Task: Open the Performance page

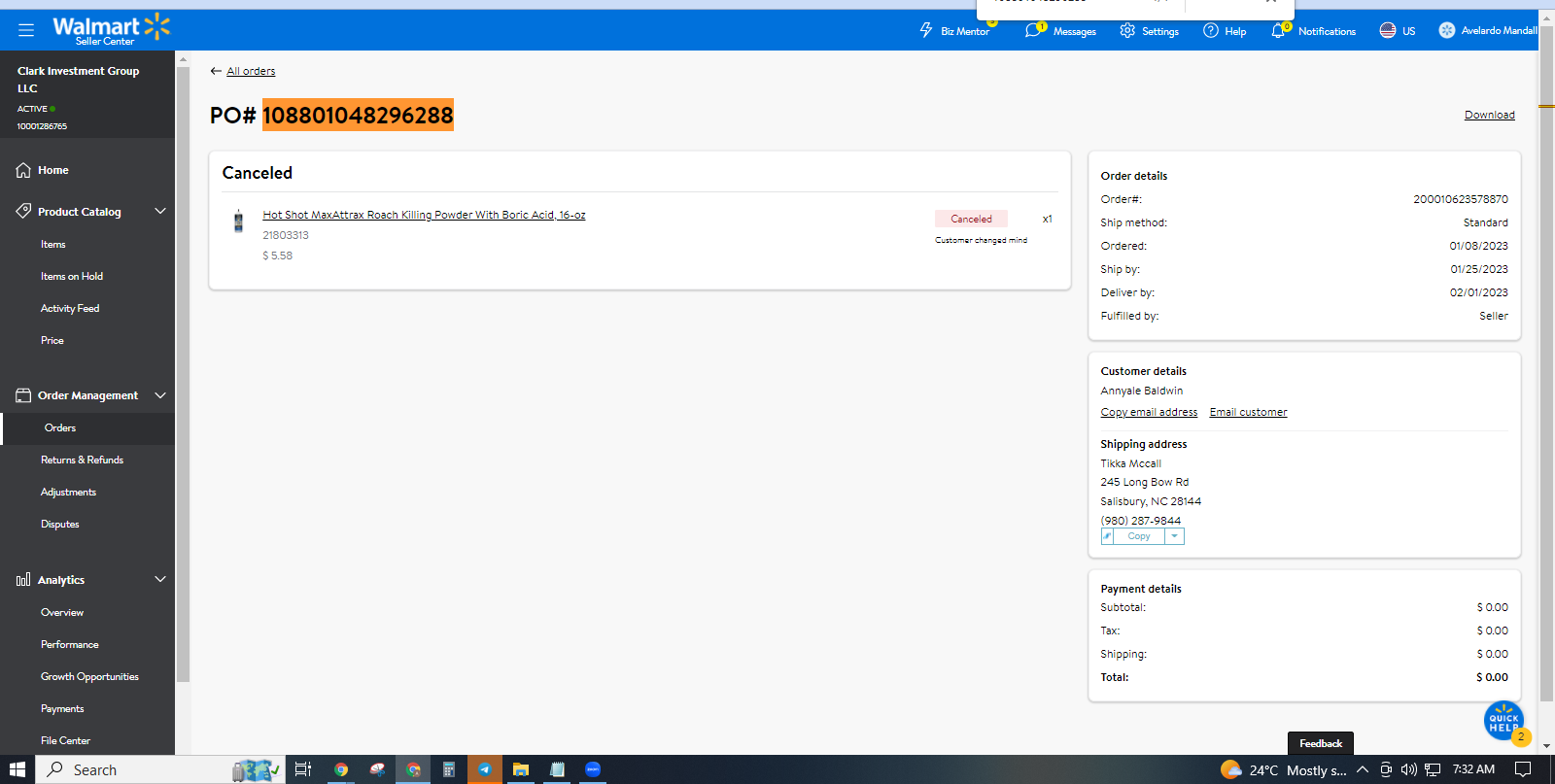Action: pyautogui.click(x=70, y=645)
